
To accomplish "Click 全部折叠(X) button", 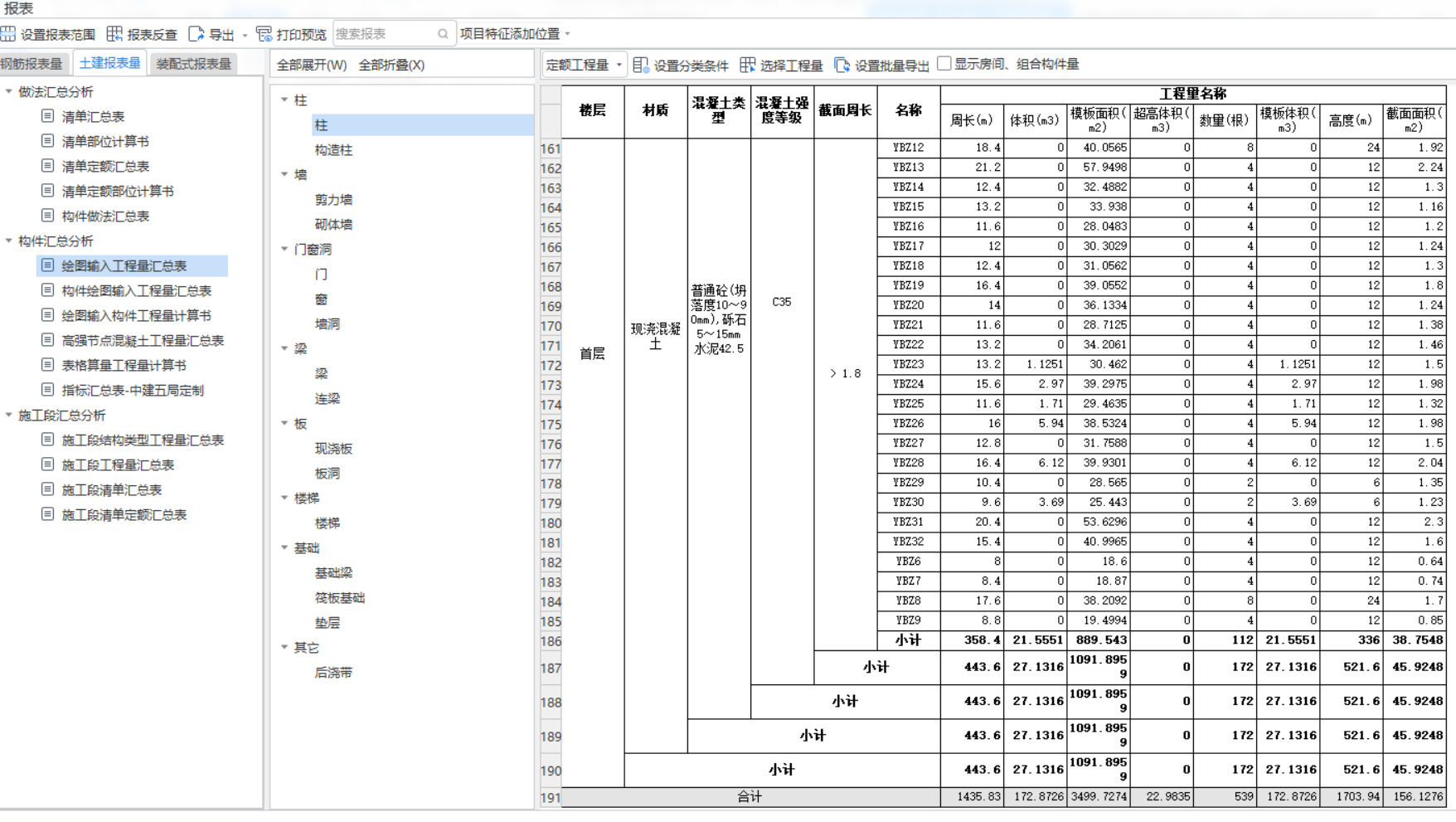I will point(391,65).
